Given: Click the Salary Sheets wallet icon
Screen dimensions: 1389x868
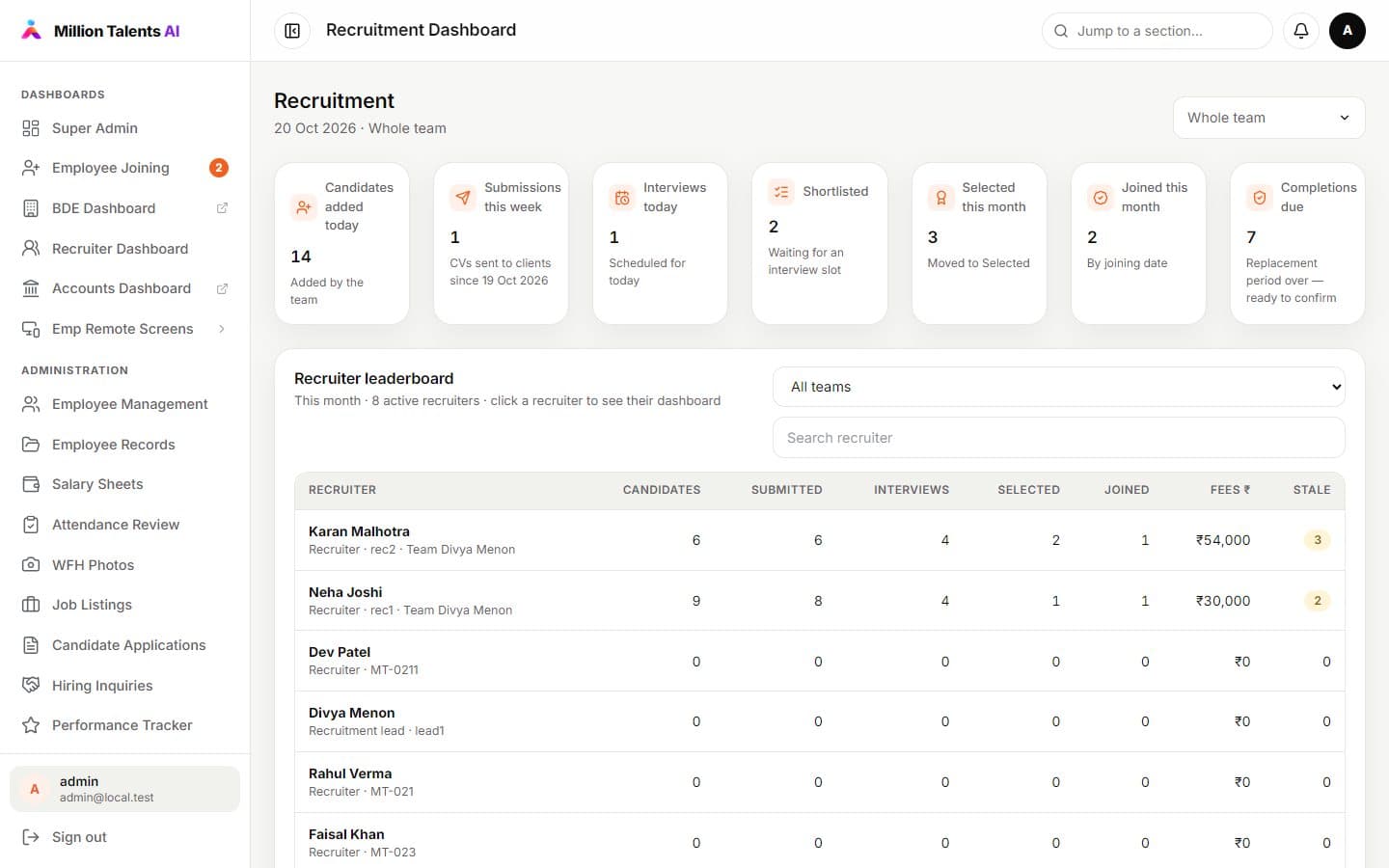Looking at the screenshot, I should (x=31, y=484).
